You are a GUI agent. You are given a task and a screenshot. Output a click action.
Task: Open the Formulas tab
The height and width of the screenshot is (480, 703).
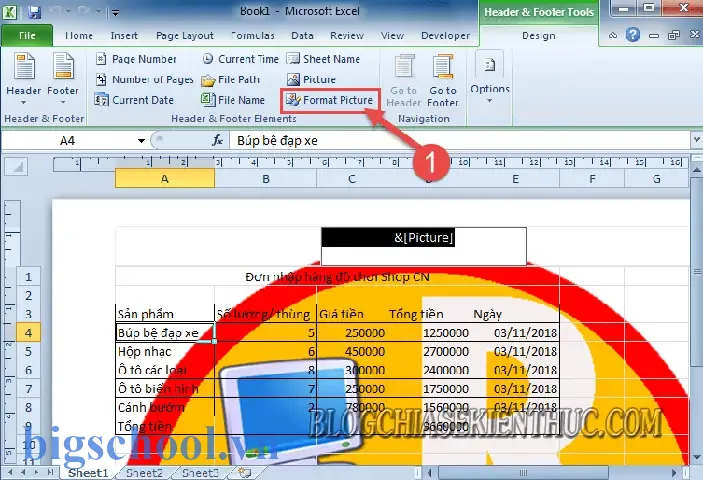[252, 35]
